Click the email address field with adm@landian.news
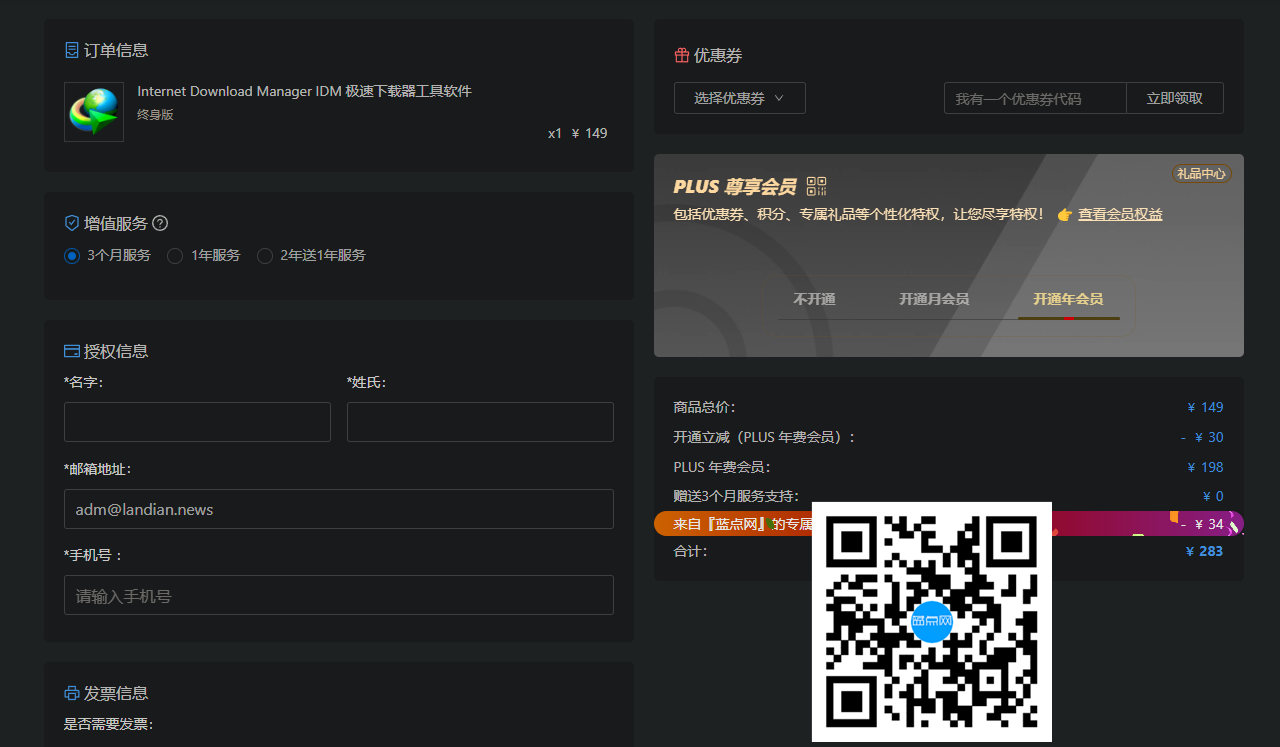 click(339, 509)
